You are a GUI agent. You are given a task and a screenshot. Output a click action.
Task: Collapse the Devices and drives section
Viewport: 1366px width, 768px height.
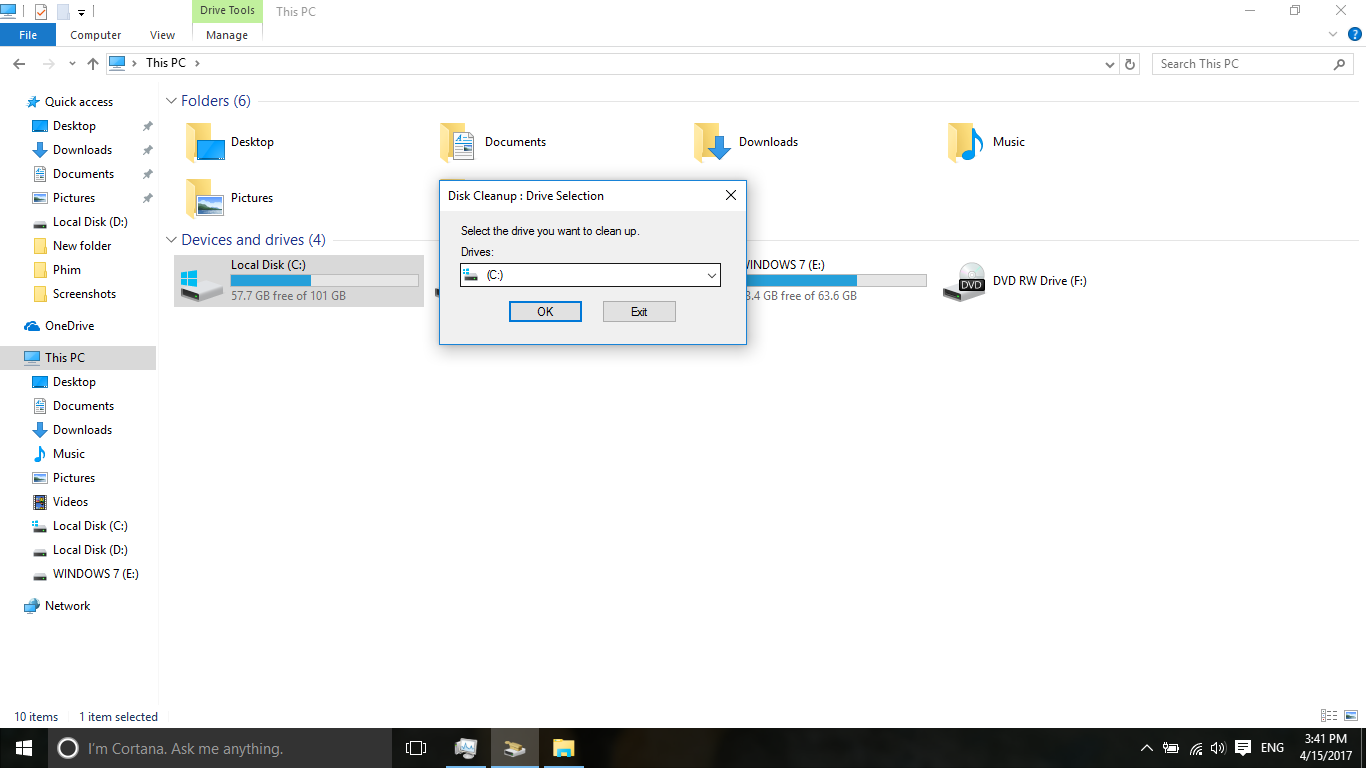171,240
